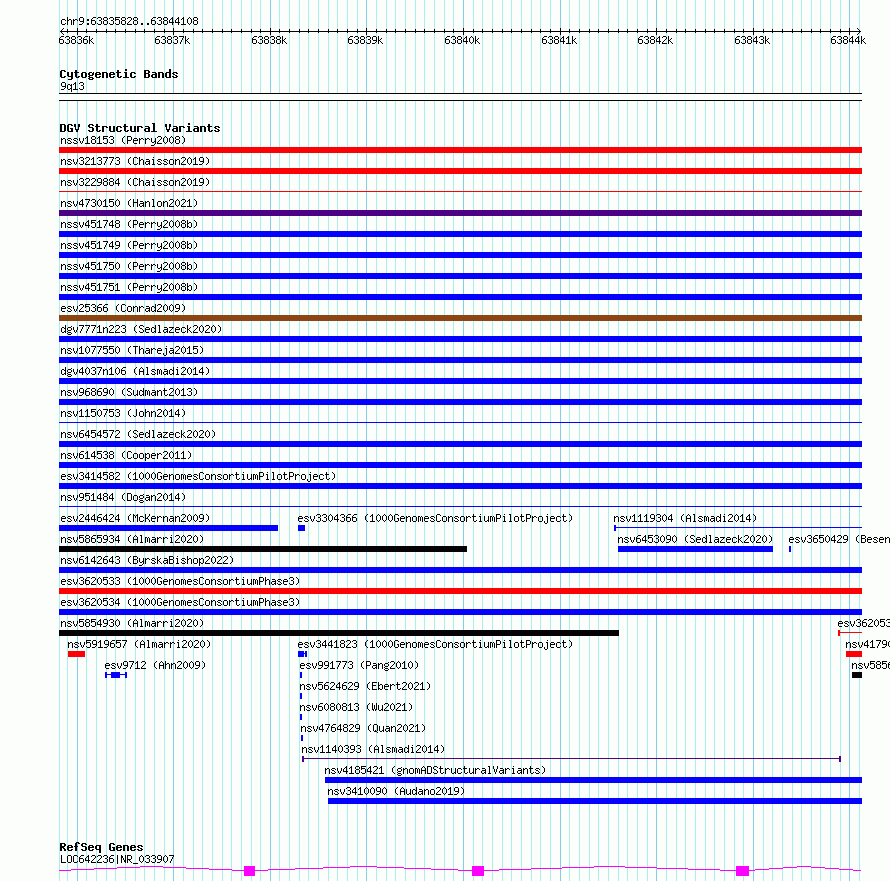This screenshot has width=890, height=881.
Task: Click nsv3410090 (Audano2019) label
Action: pyautogui.click(x=396, y=791)
